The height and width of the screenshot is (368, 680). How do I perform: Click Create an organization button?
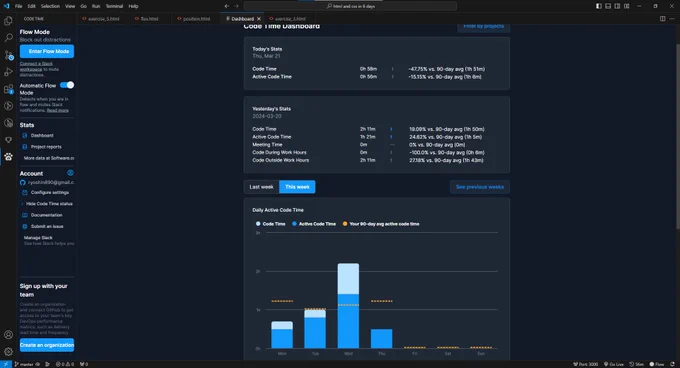[x=47, y=345]
